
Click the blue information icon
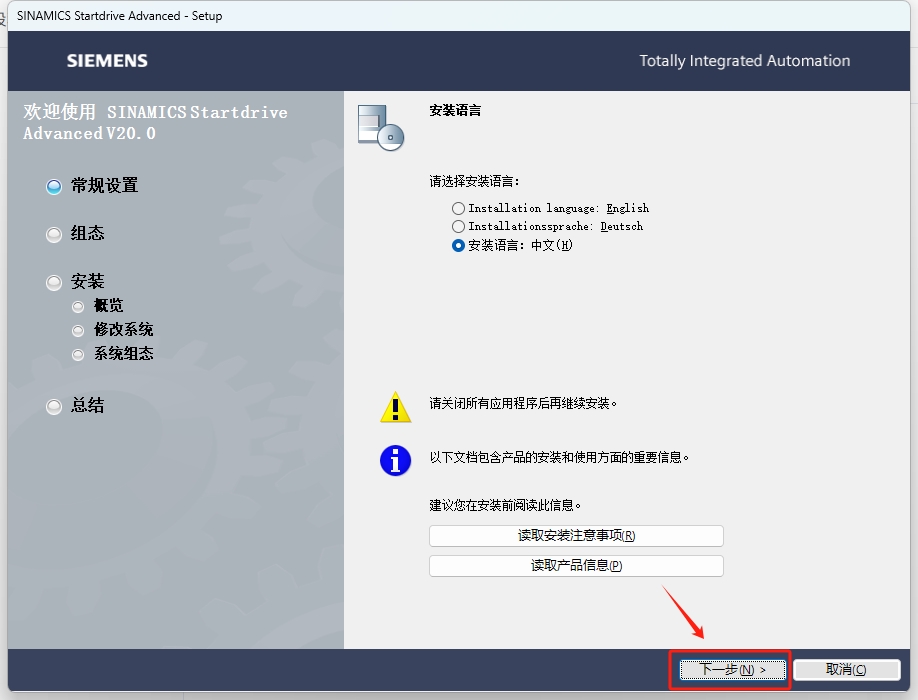[395, 460]
